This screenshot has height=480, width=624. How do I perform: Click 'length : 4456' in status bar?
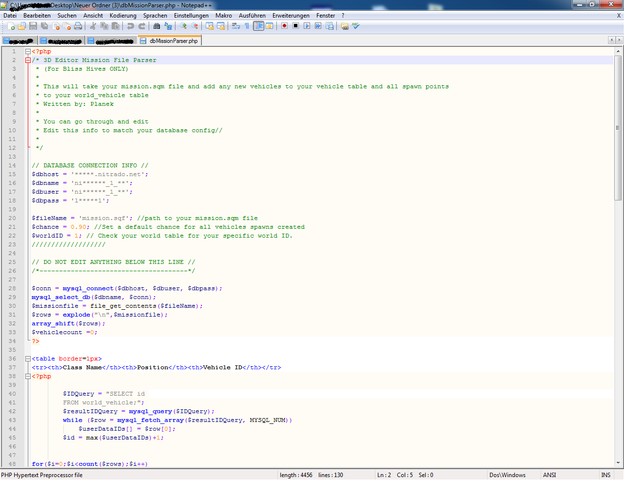296,475
